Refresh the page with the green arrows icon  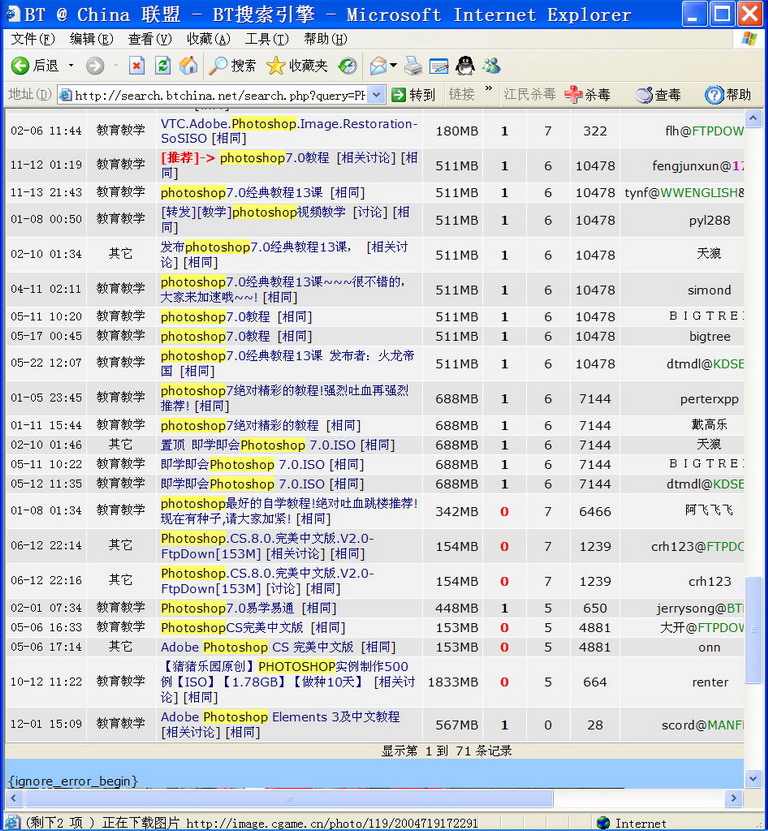163,66
